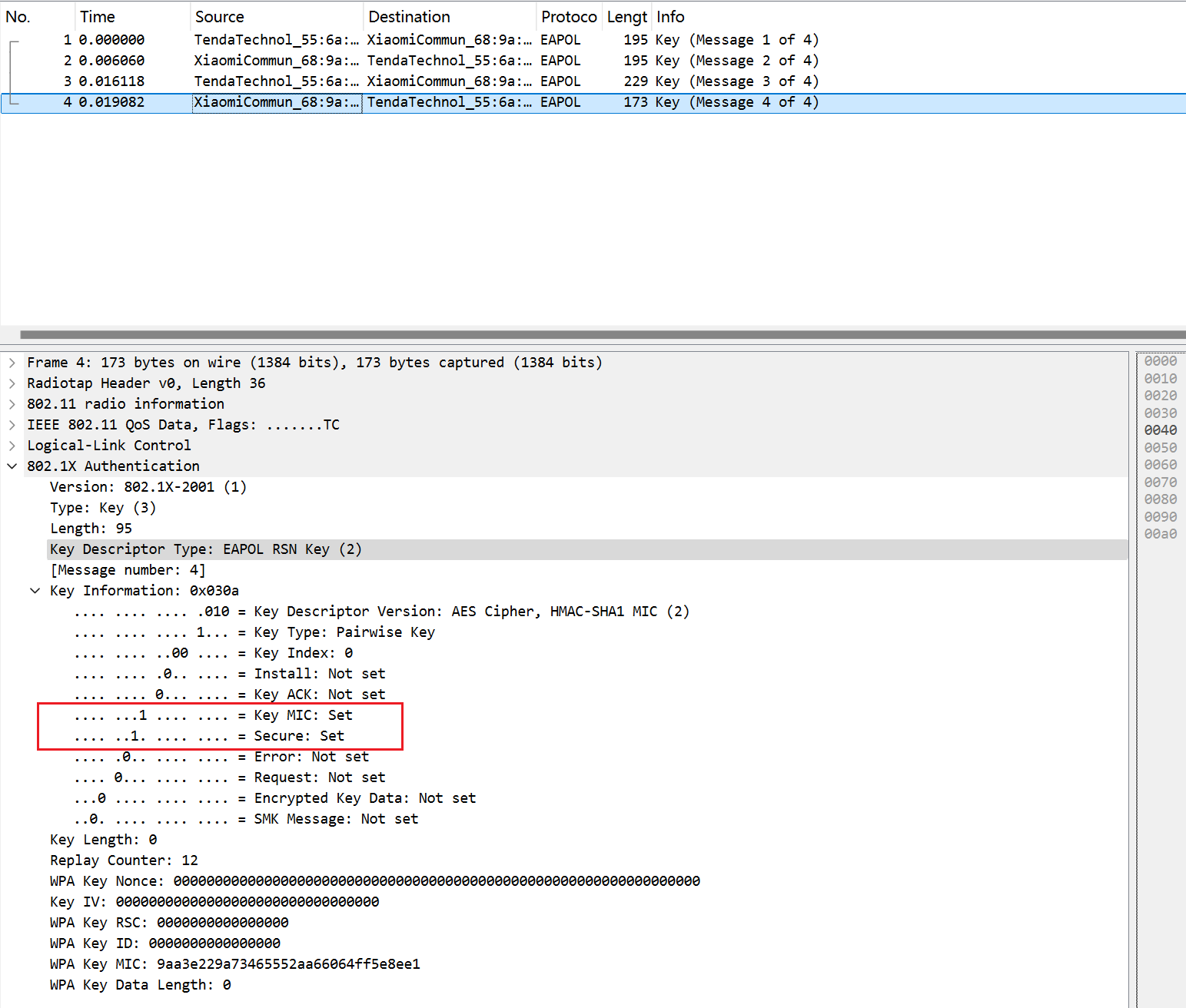Sort packets by the Destination column header
Image resolution: width=1186 pixels, height=1008 pixels.
point(450,17)
